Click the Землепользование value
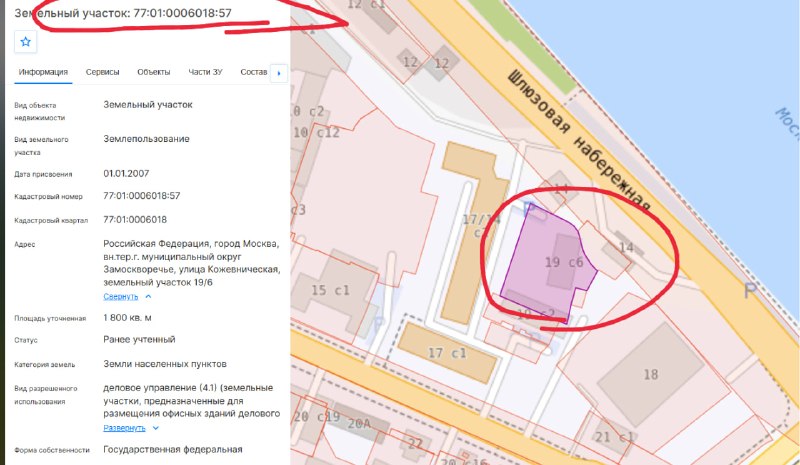 tap(146, 139)
